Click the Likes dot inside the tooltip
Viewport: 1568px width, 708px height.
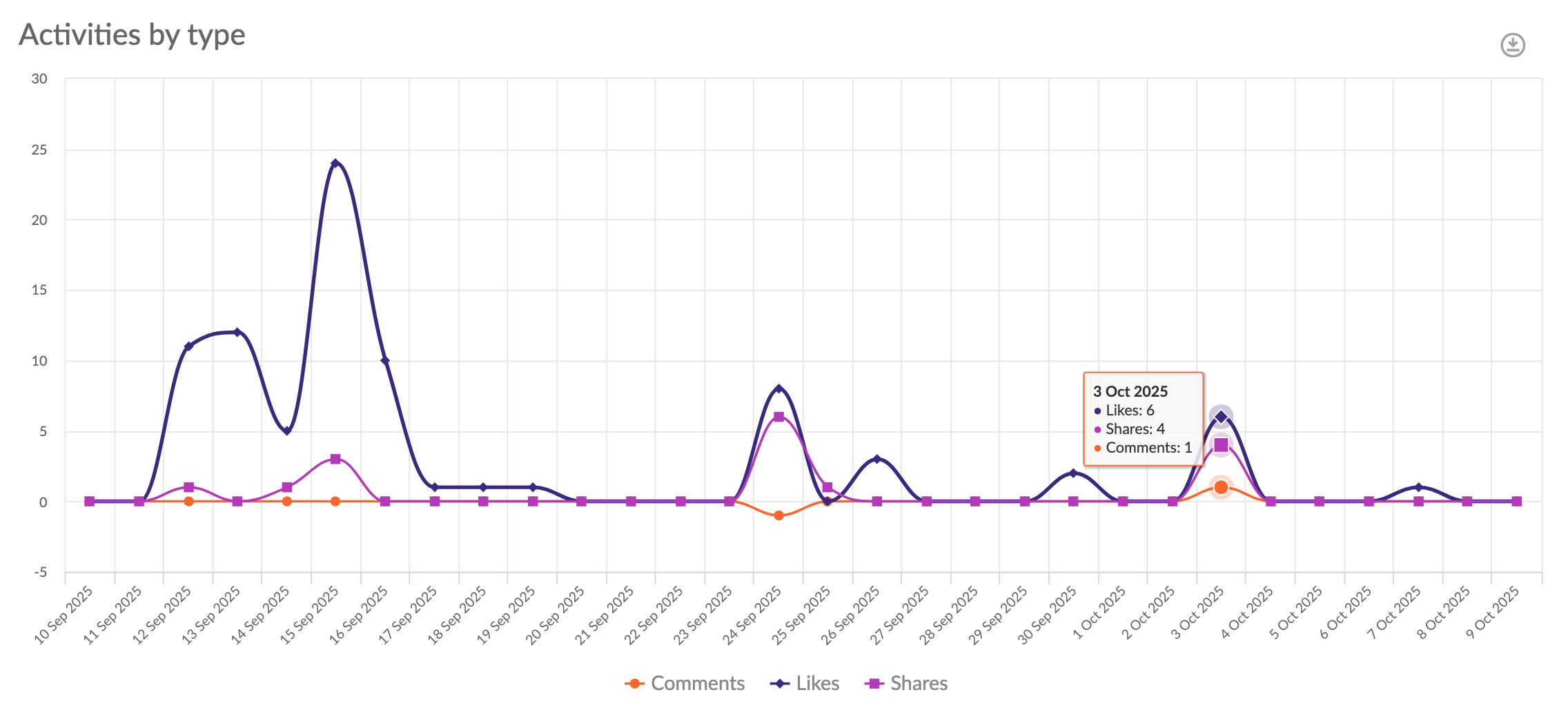click(1097, 410)
